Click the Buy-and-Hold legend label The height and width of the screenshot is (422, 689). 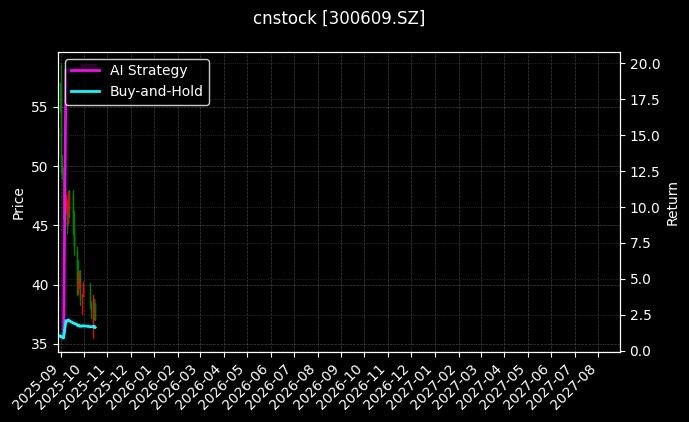pyautogui.click(x=156, y=91)
